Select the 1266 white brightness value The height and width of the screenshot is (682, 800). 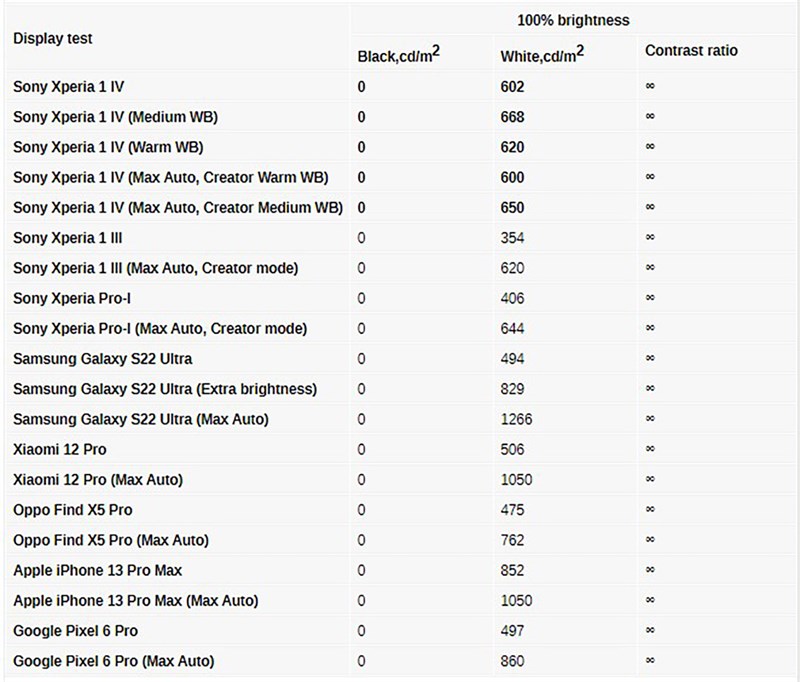516,419
